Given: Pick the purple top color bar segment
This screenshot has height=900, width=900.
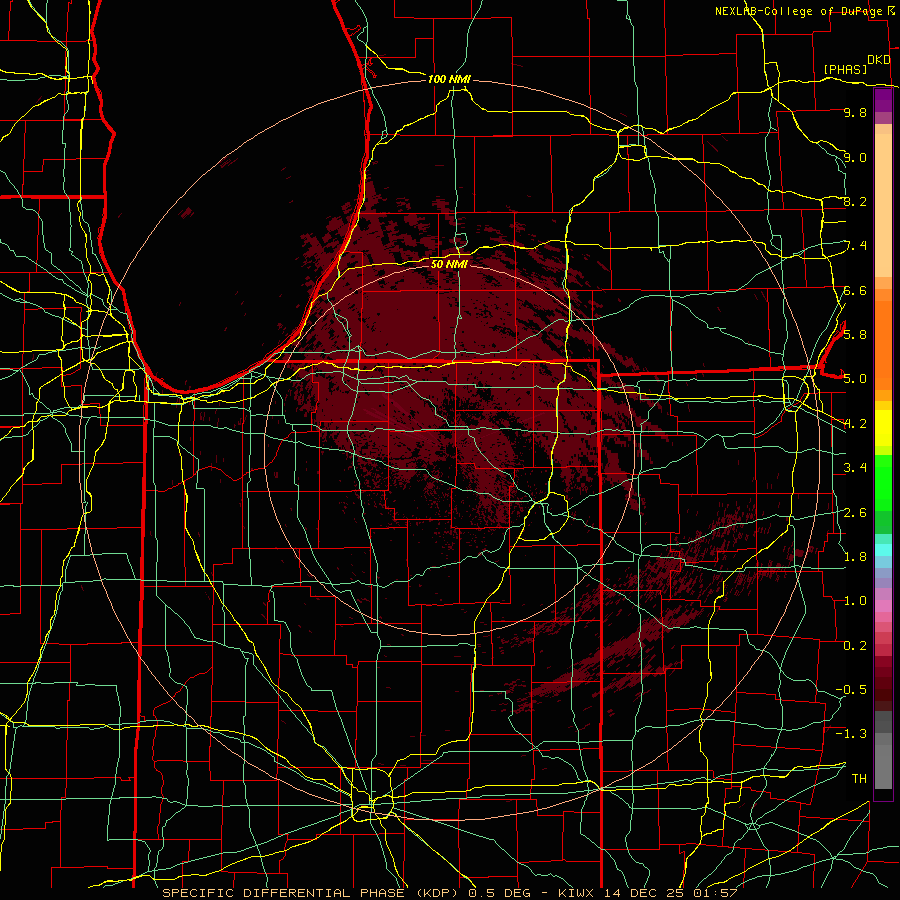Looking at the screenshot, I should 883,101.
